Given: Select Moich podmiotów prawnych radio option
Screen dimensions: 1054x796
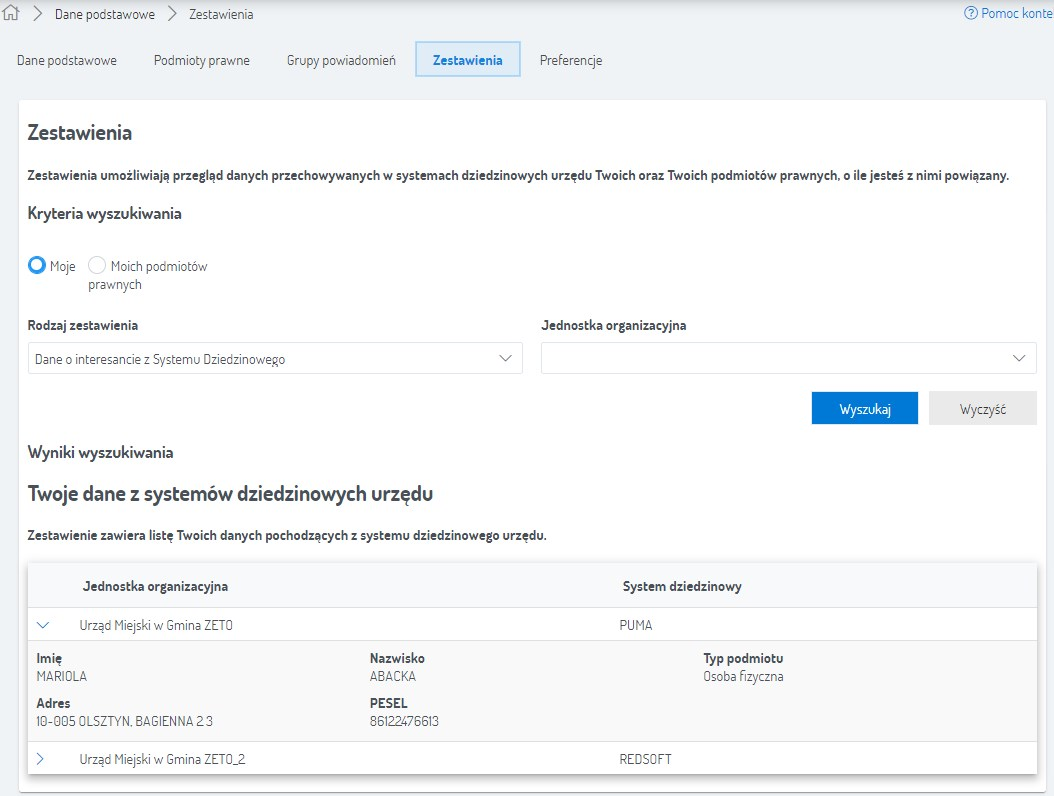Looking at the screenshot, I should point(97,266).
